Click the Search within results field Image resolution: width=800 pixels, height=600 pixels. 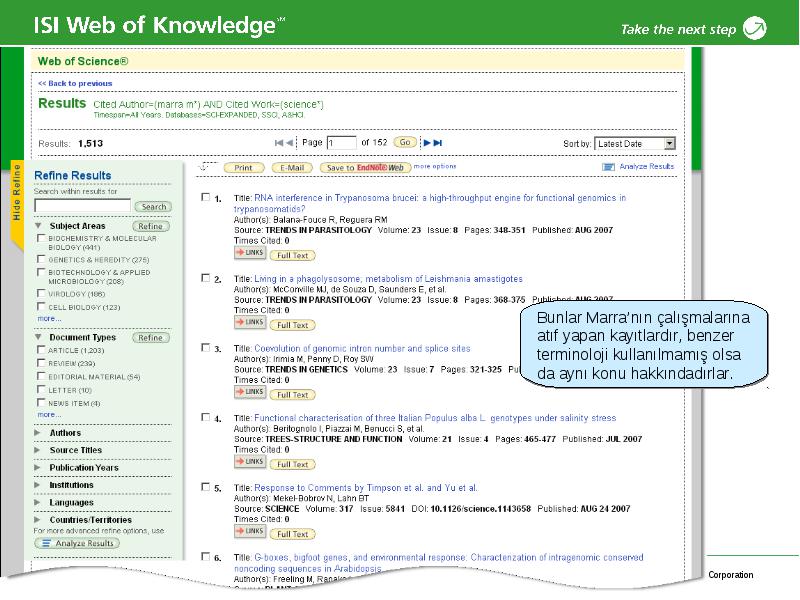click(x=83, y=206)
